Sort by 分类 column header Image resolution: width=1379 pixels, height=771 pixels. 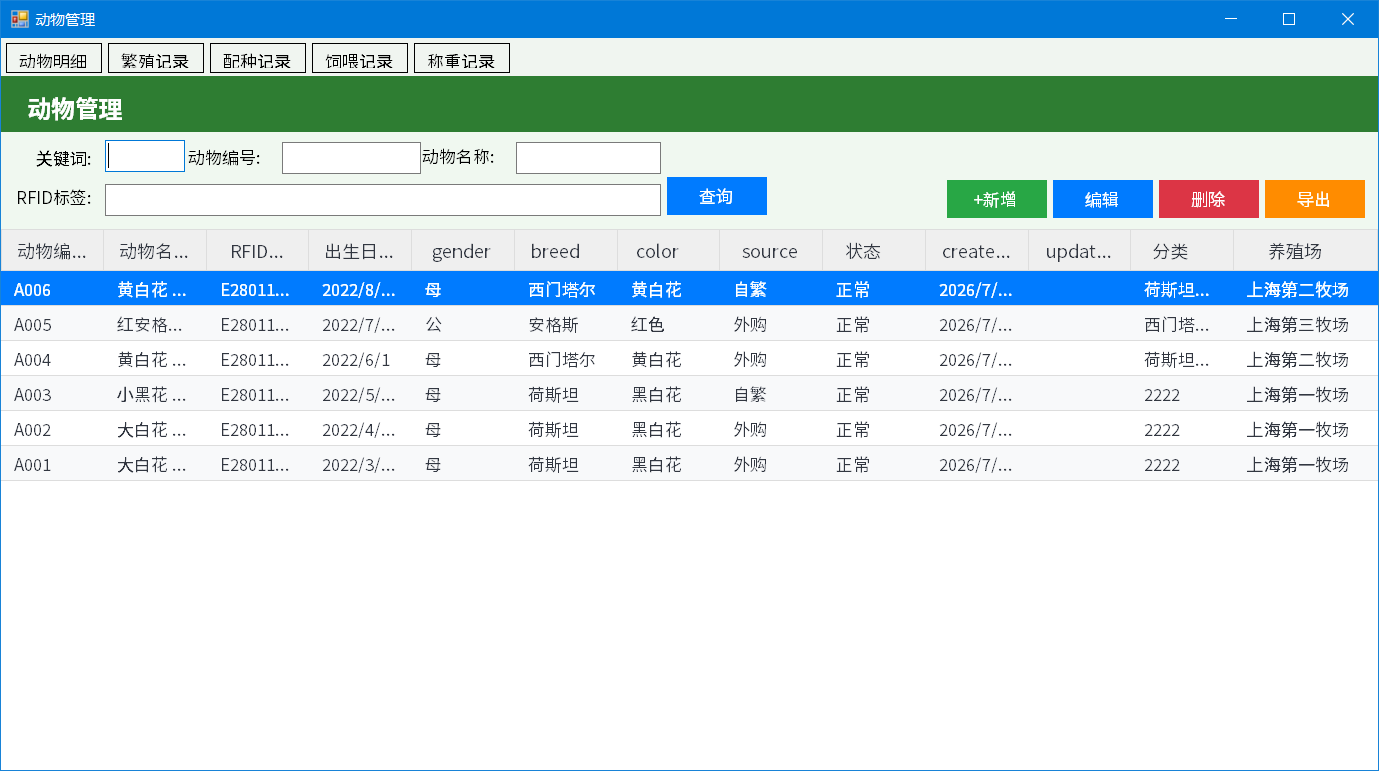point(1182,251)
